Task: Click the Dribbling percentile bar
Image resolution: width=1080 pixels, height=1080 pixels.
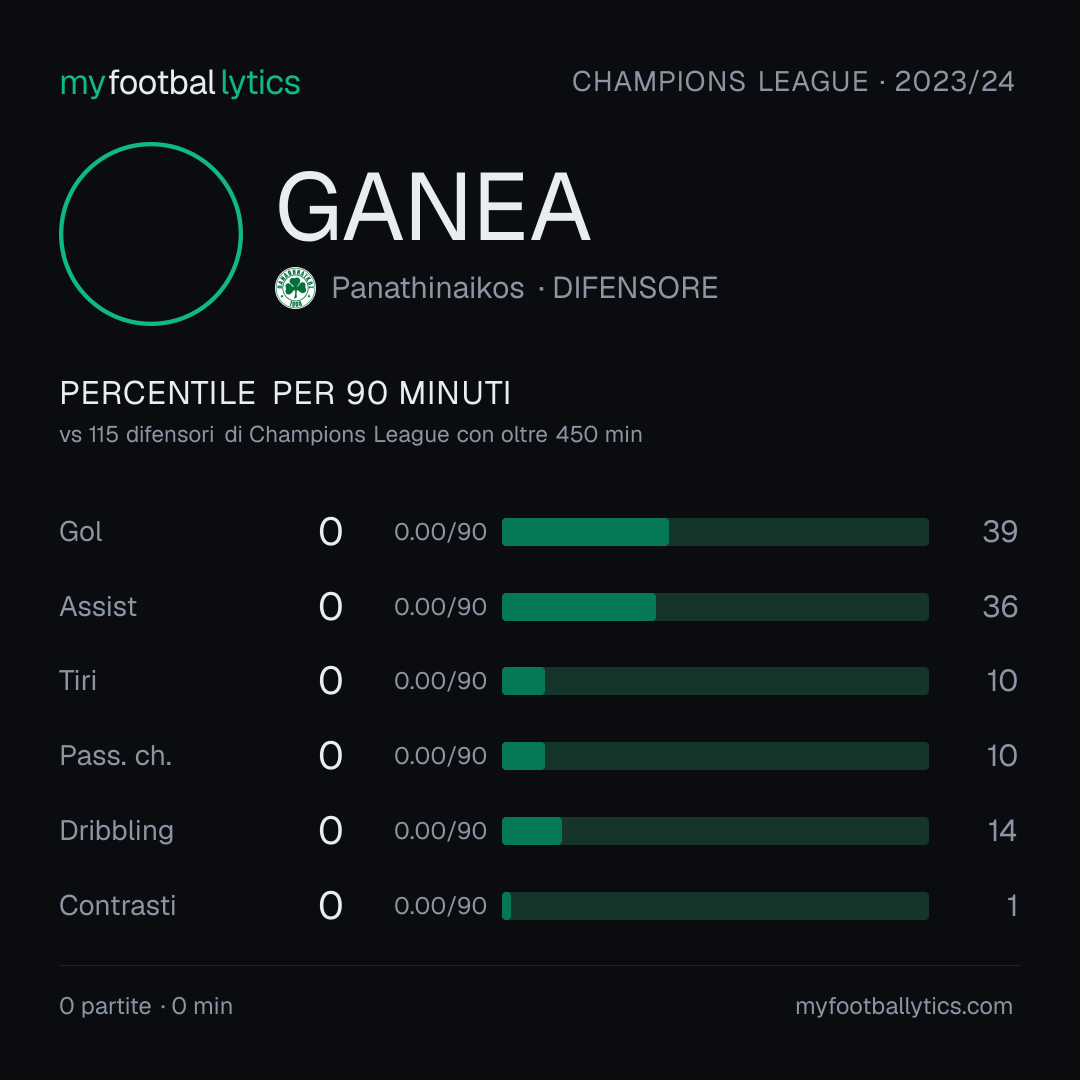Action: pyautogui.click(x=715, y=831)
